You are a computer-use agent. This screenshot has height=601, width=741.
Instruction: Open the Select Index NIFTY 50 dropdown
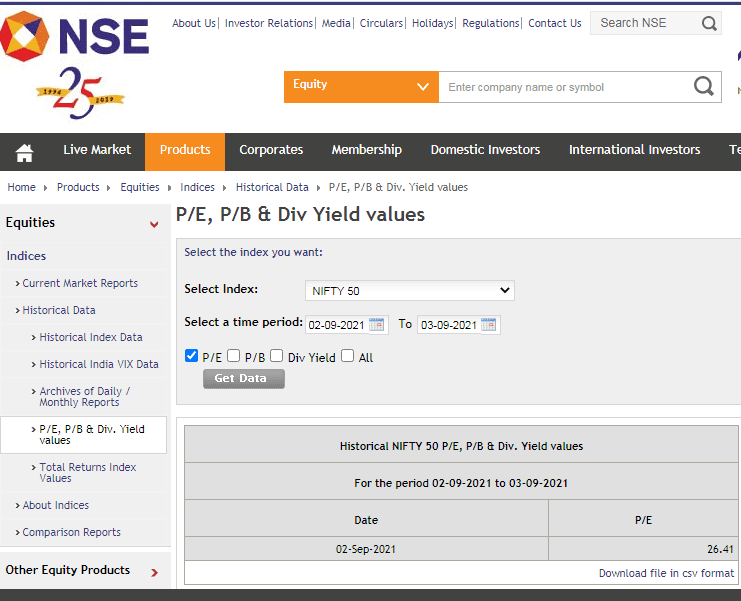(x=410, y=291)
